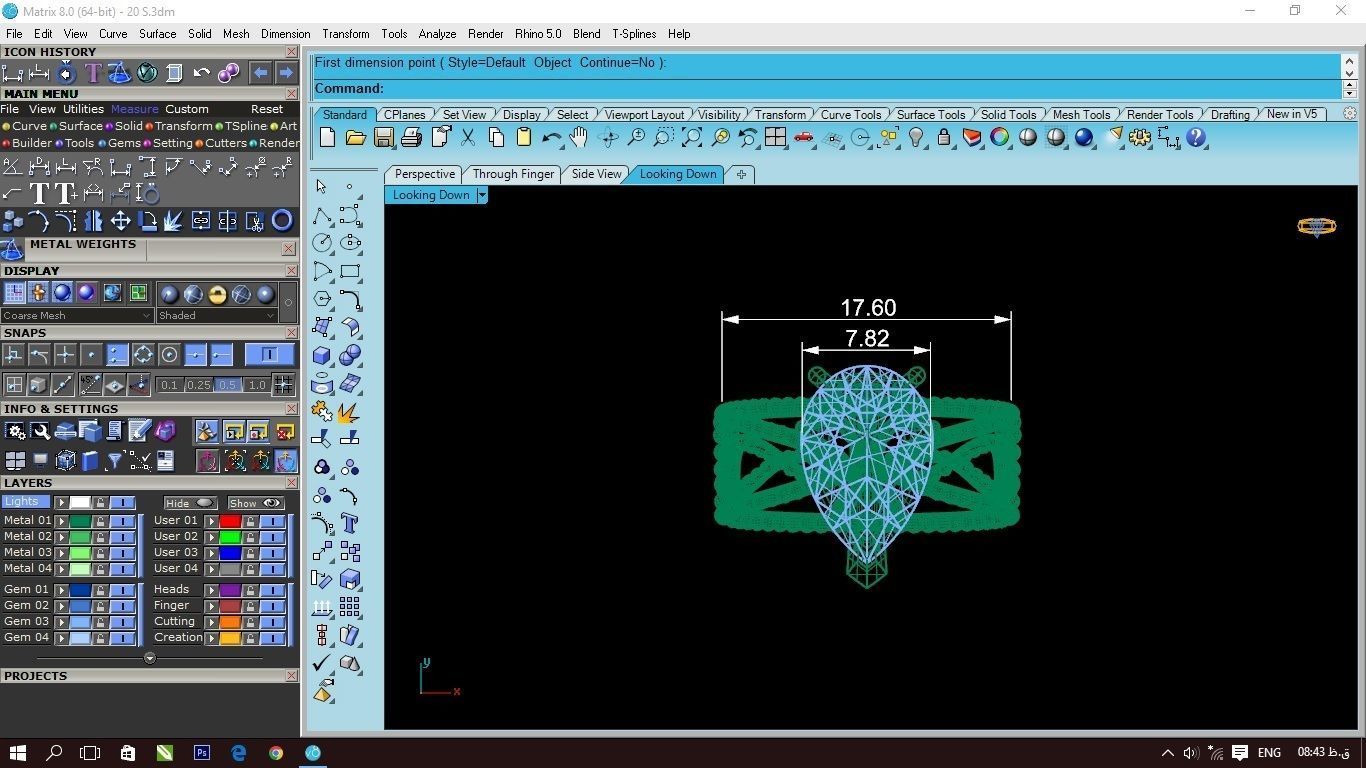Toggle the 0.25 snap increment
This screenshot has width=1366, height=768.
tap(198, 385)
